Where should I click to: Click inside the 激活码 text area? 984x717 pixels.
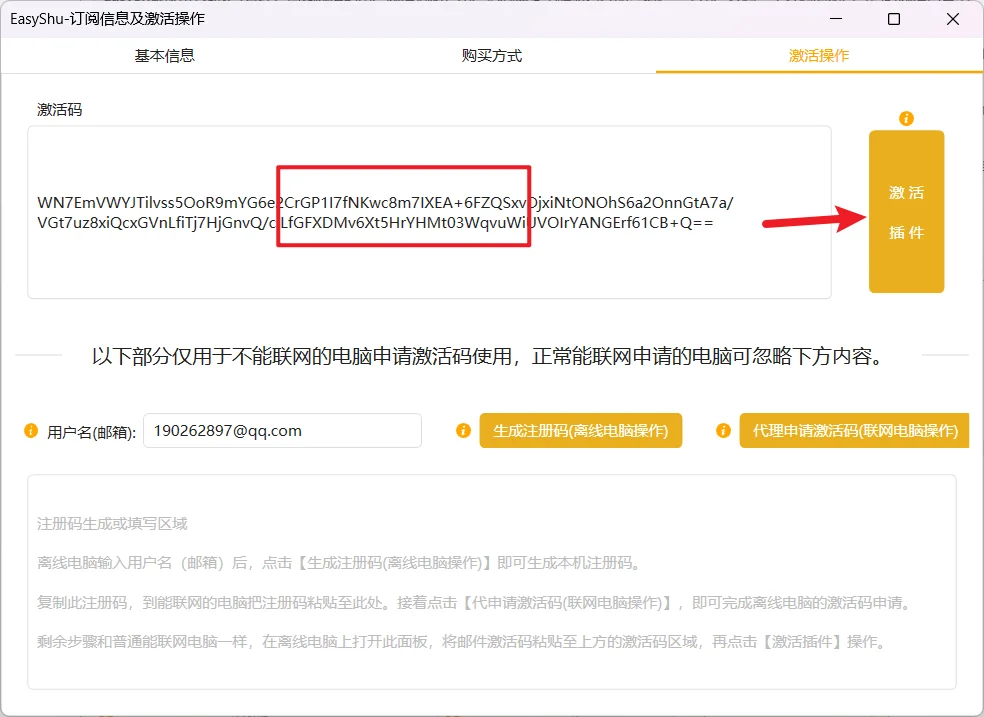pos(429,212)
